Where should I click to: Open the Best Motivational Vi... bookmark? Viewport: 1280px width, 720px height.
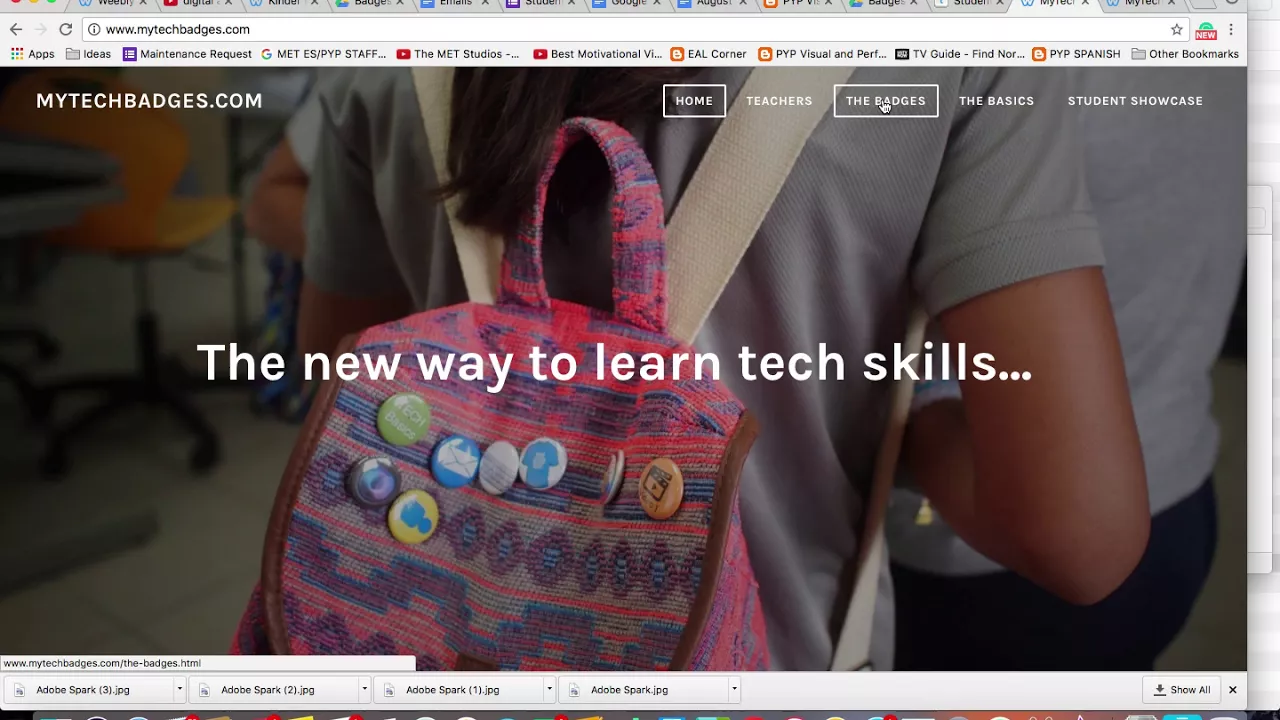[597, 54]
